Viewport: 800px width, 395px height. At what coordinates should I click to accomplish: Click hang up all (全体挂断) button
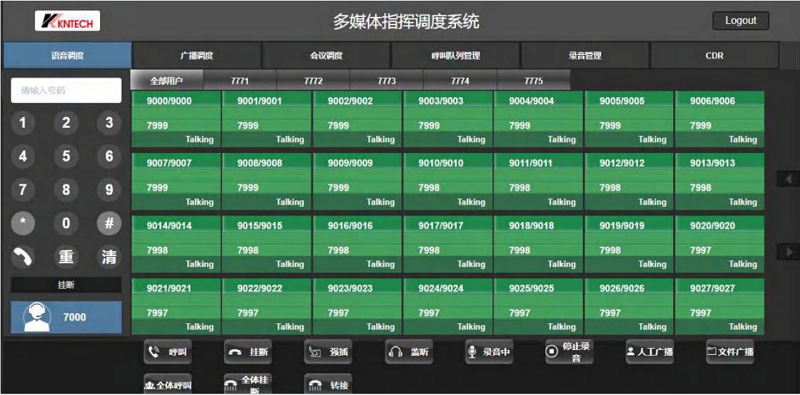tap(247, 384)
